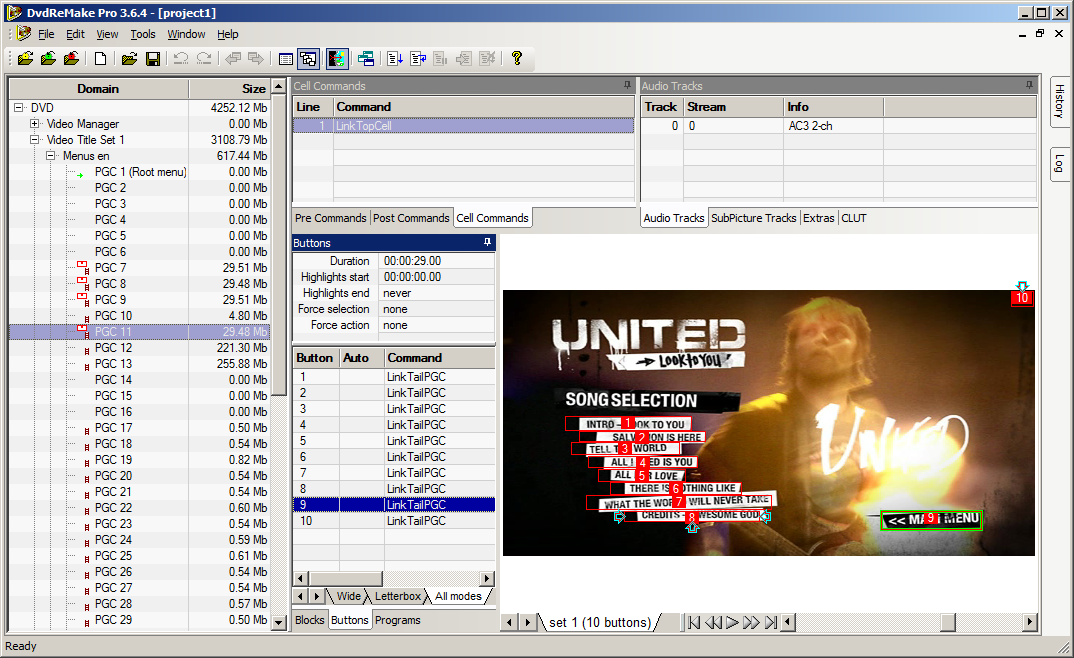Click the red button 10 marker in preview
The height and width of the screenshot is (658, 1074).
(1022, 298)
